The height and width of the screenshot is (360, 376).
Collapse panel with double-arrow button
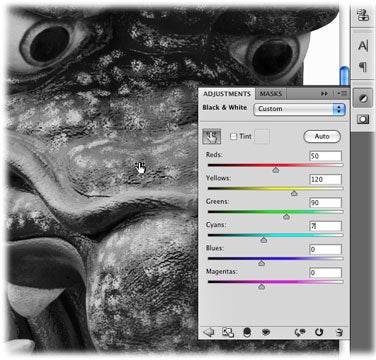pyautogui.click(x=324, y=94)
